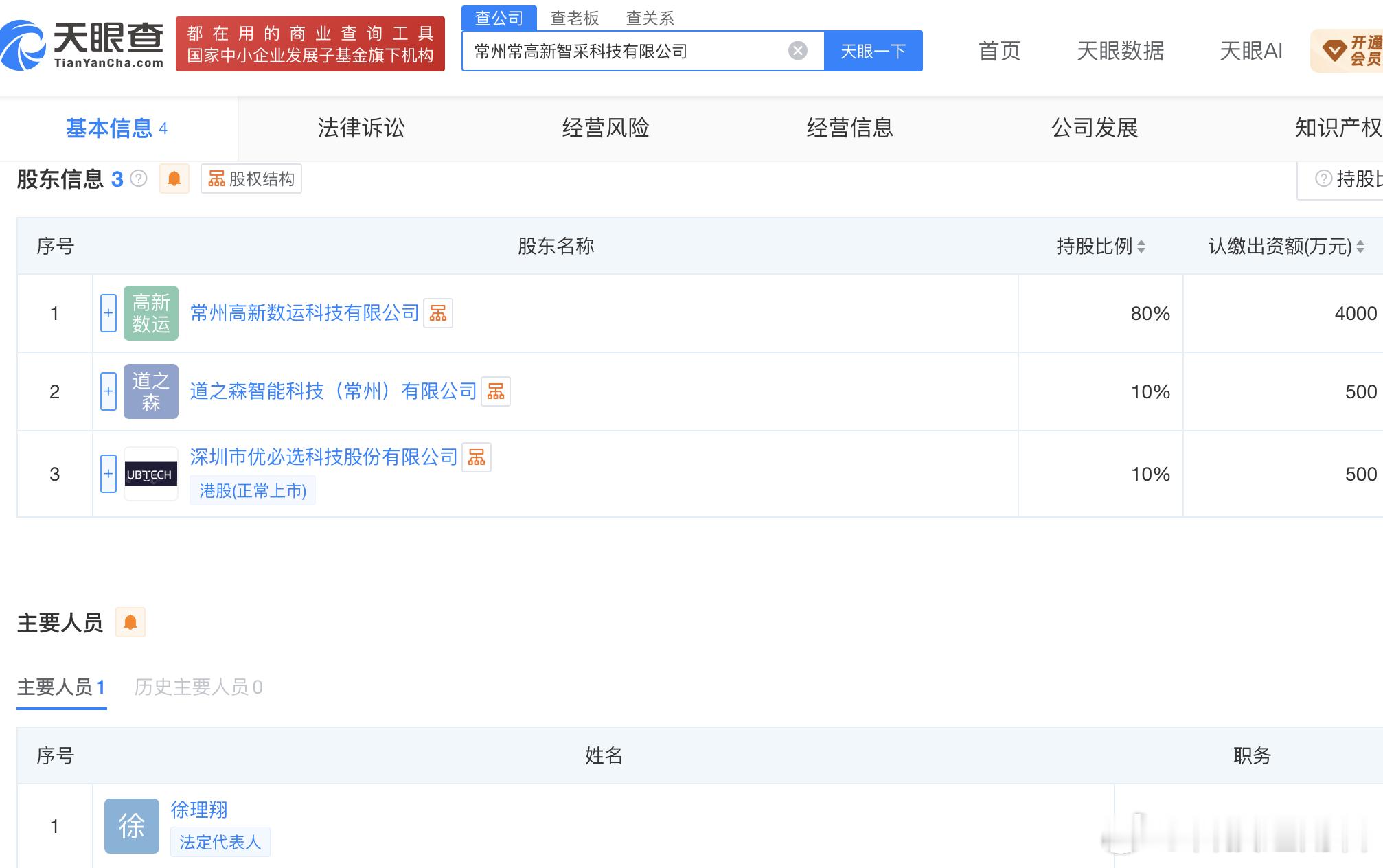Screen dimensions: 1383x868
Task: Click the UBTECH company logo thumbnail
Action: pos(151,474)
